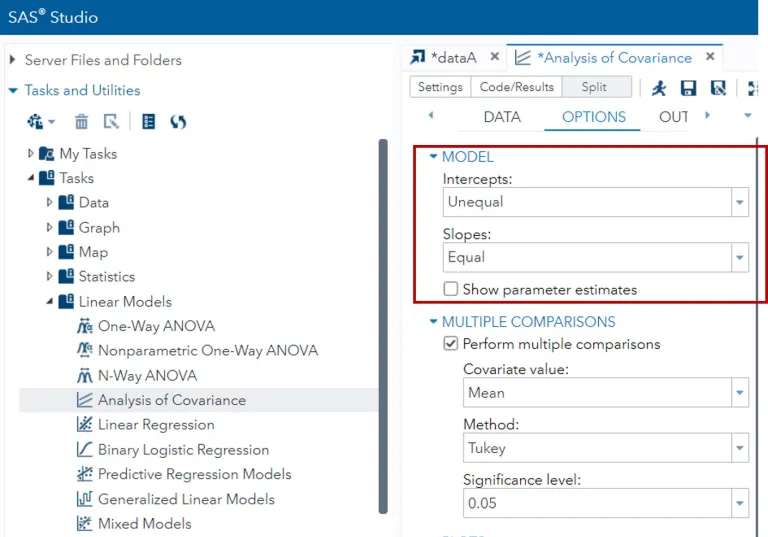The height and width of the screenshot is (537, 768).
Task: Enable Show parameter estimates checkbox
Action: [452, 290]
